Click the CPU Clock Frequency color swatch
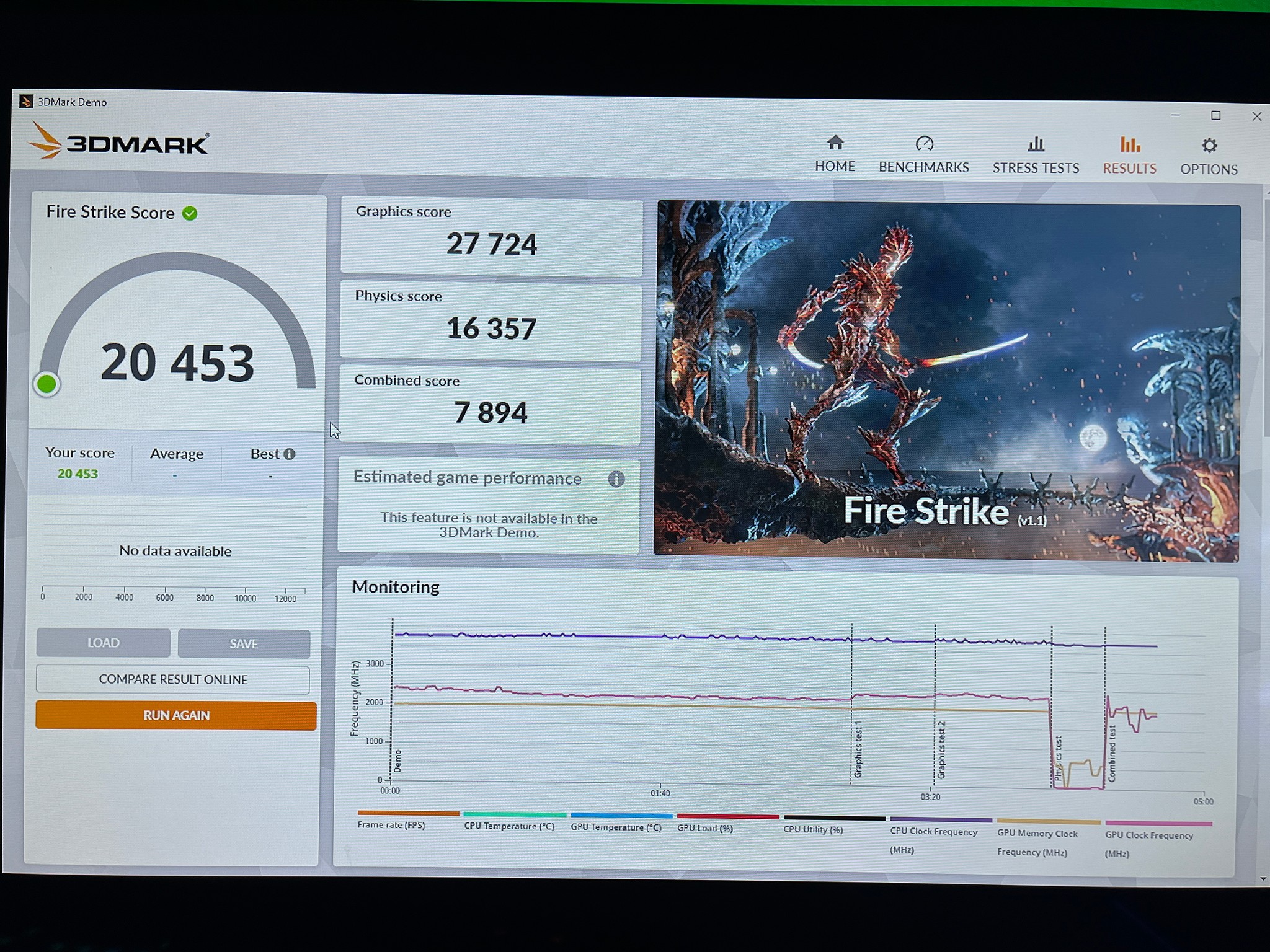Image resolution: width=1270 pixels, height=952 pixels. coord(940,819)
